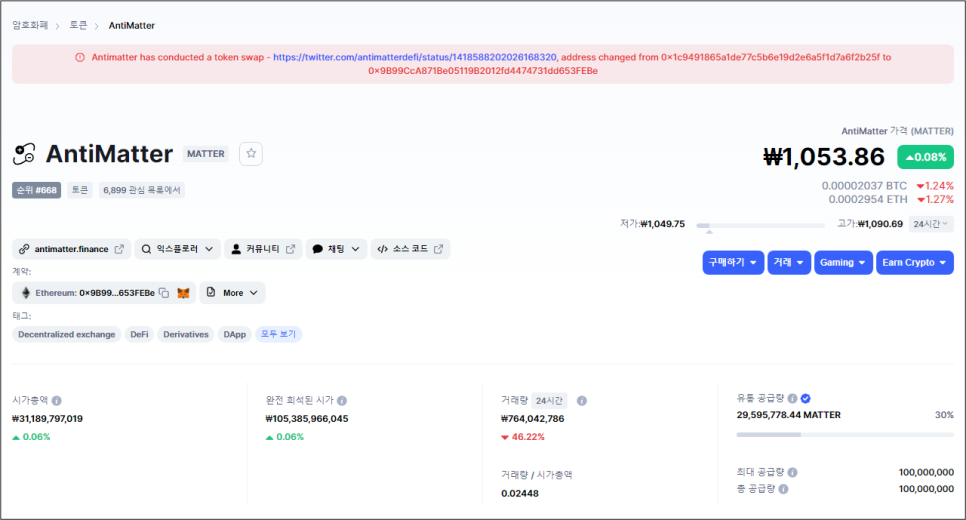Image resolution: width=966 pixels, height=520 pixels.
Task: Open info icon next to 완전 희석된 시가
Action: (x=342, y=400)
